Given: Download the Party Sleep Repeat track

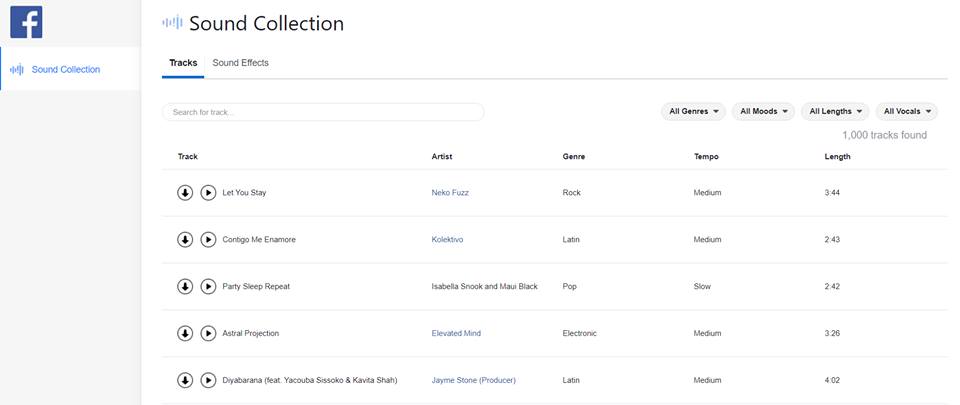Looking at the screenshot, I should [185, 286].
